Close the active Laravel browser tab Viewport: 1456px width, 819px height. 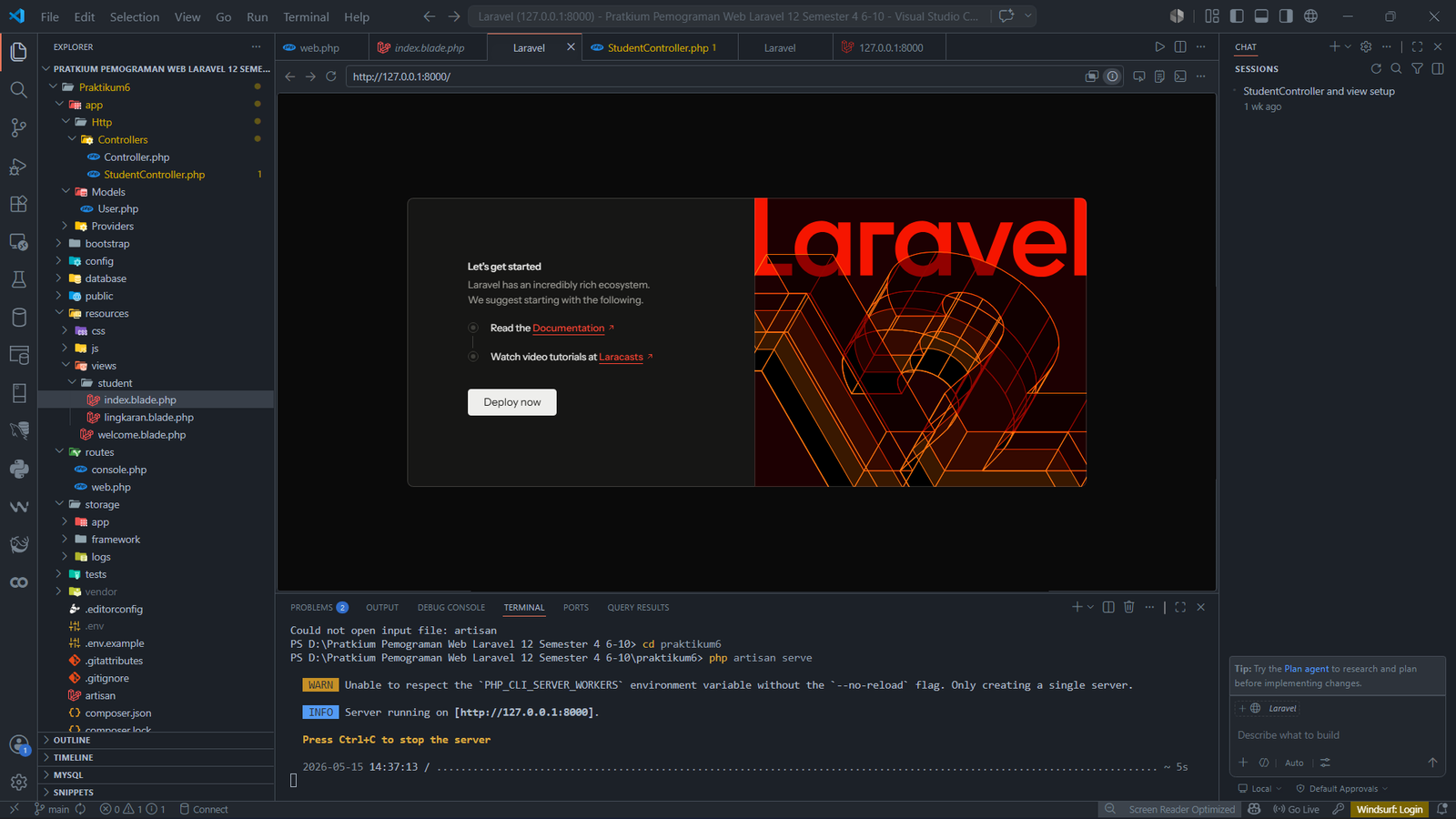click(571, 47)
